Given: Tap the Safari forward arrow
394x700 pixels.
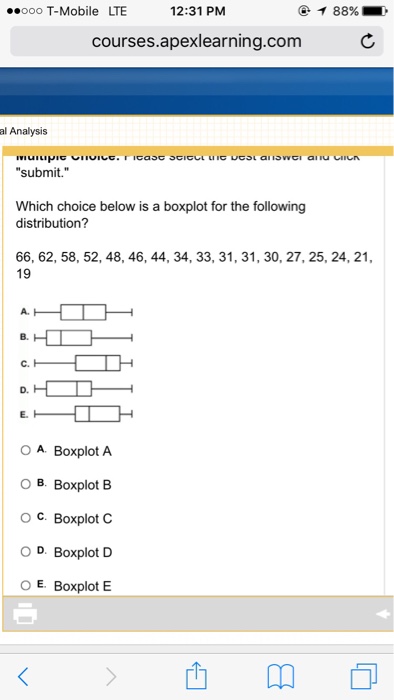Looking at the screenshot, I should pos(111,676).
